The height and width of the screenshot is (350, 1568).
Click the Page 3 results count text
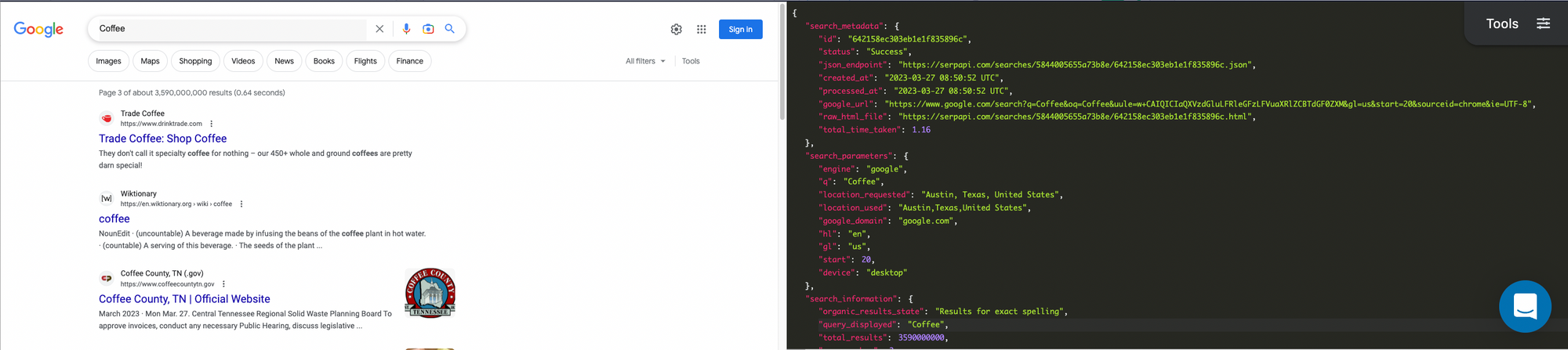[x=192, y=92]
